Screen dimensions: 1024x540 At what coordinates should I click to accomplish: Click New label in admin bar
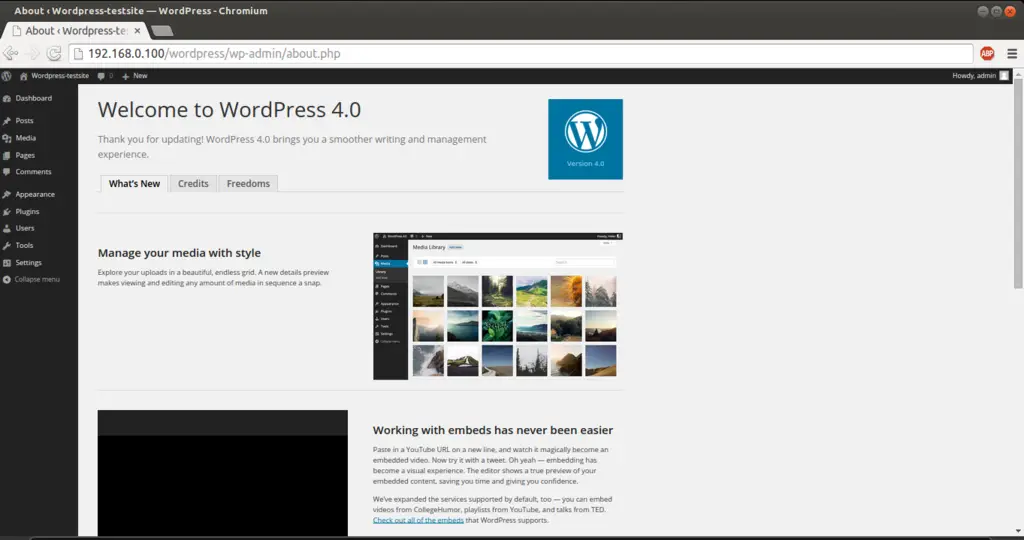coord(140,76)
